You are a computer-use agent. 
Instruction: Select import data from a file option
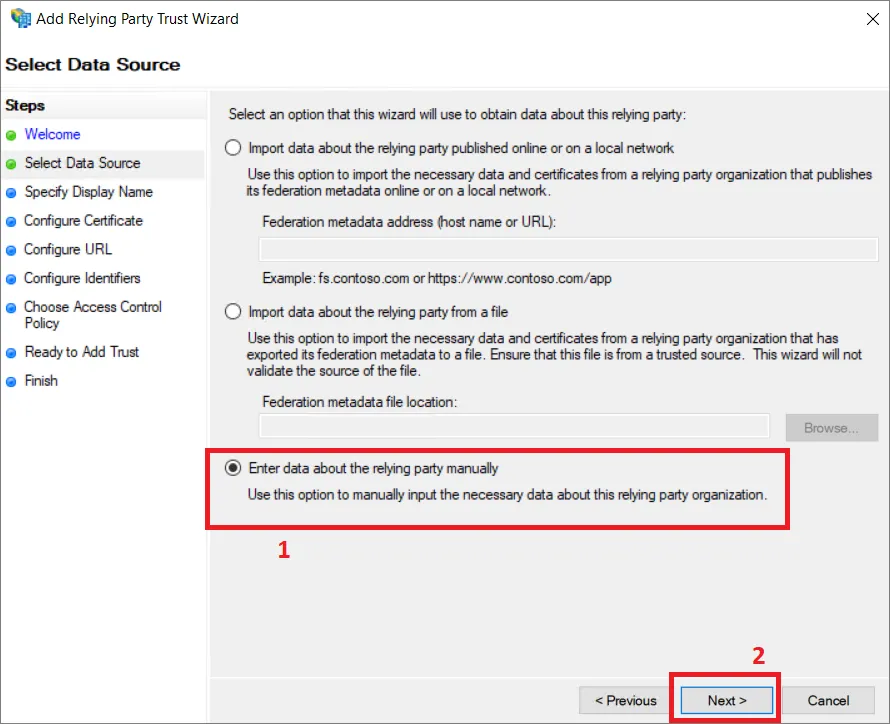pos(233,312)
